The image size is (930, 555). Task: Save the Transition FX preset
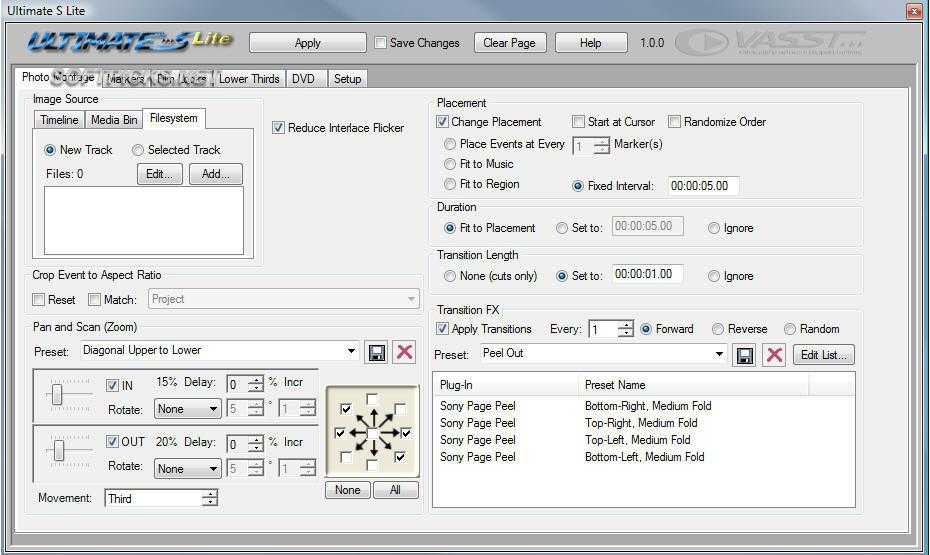[746, 355]
